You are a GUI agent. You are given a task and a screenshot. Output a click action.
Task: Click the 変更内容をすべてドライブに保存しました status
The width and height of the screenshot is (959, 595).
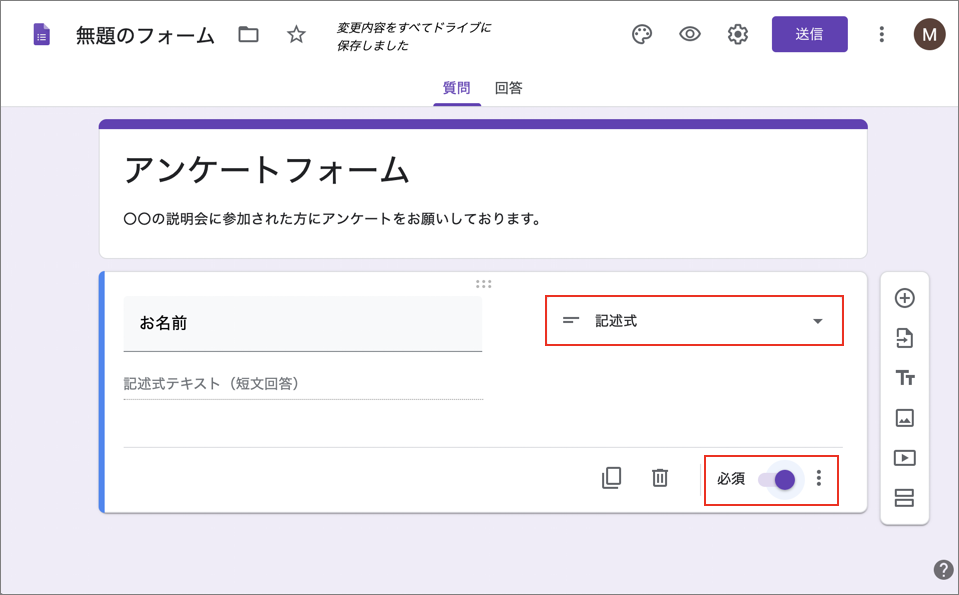click(413, 37)
